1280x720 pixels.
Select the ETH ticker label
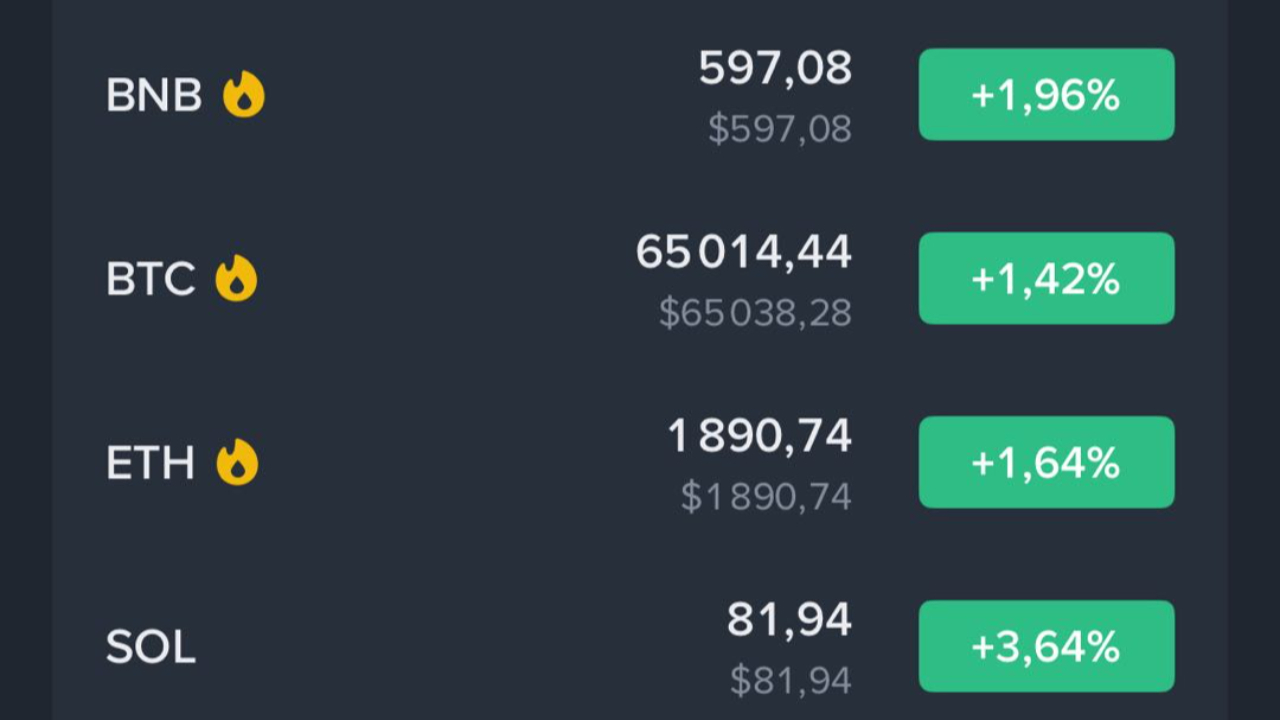click(x=150, y=463)
